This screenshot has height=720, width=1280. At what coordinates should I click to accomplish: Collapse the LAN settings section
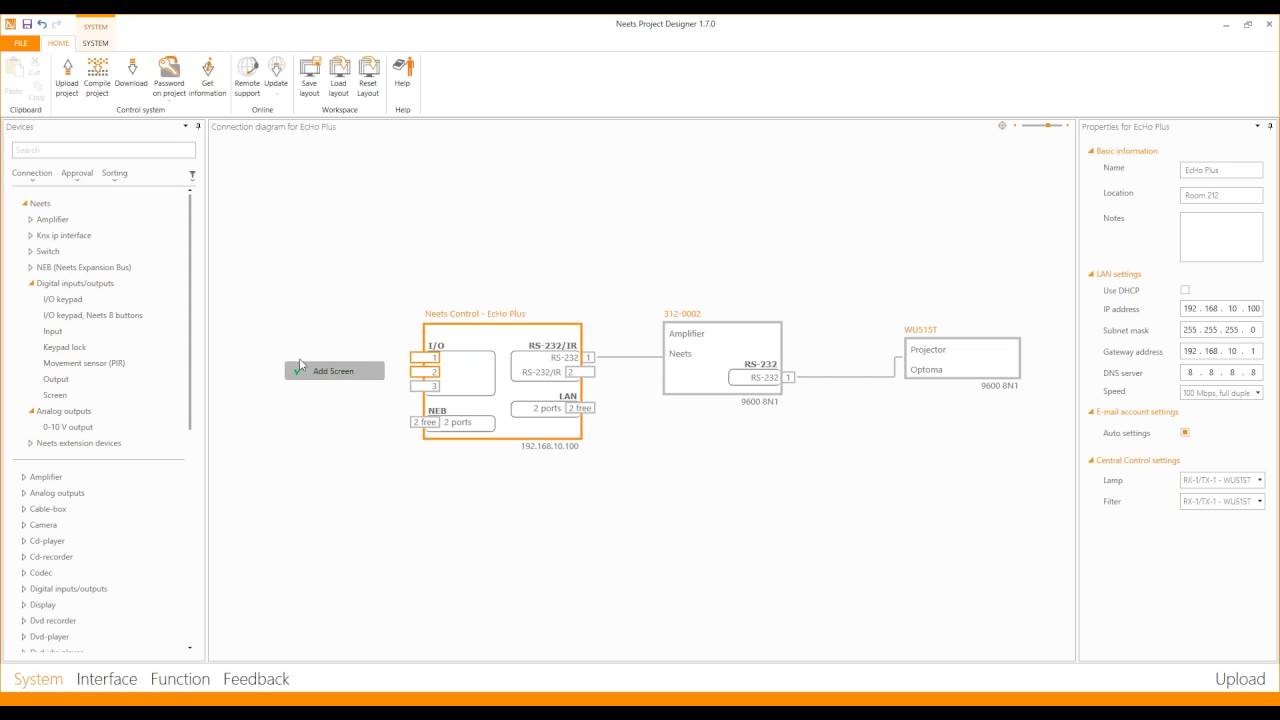1091,274
